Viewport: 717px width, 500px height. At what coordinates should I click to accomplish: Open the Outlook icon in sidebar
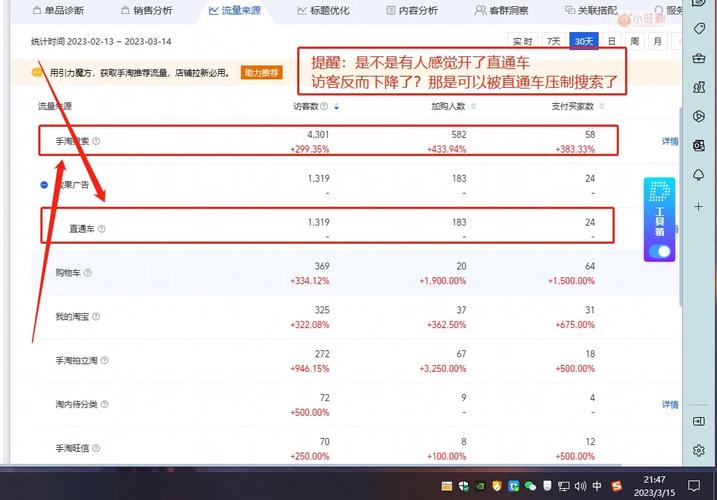click(x=699, y=145)
